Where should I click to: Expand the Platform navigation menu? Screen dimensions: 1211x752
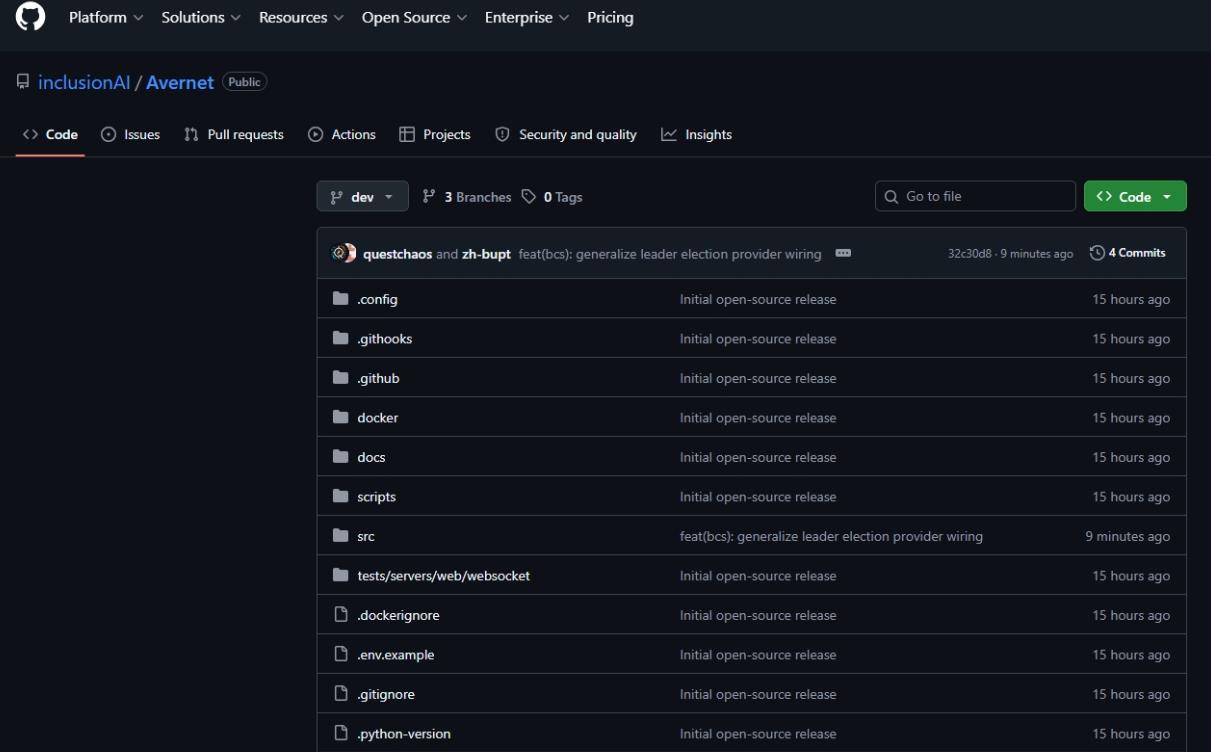click(x=106, y=18)
